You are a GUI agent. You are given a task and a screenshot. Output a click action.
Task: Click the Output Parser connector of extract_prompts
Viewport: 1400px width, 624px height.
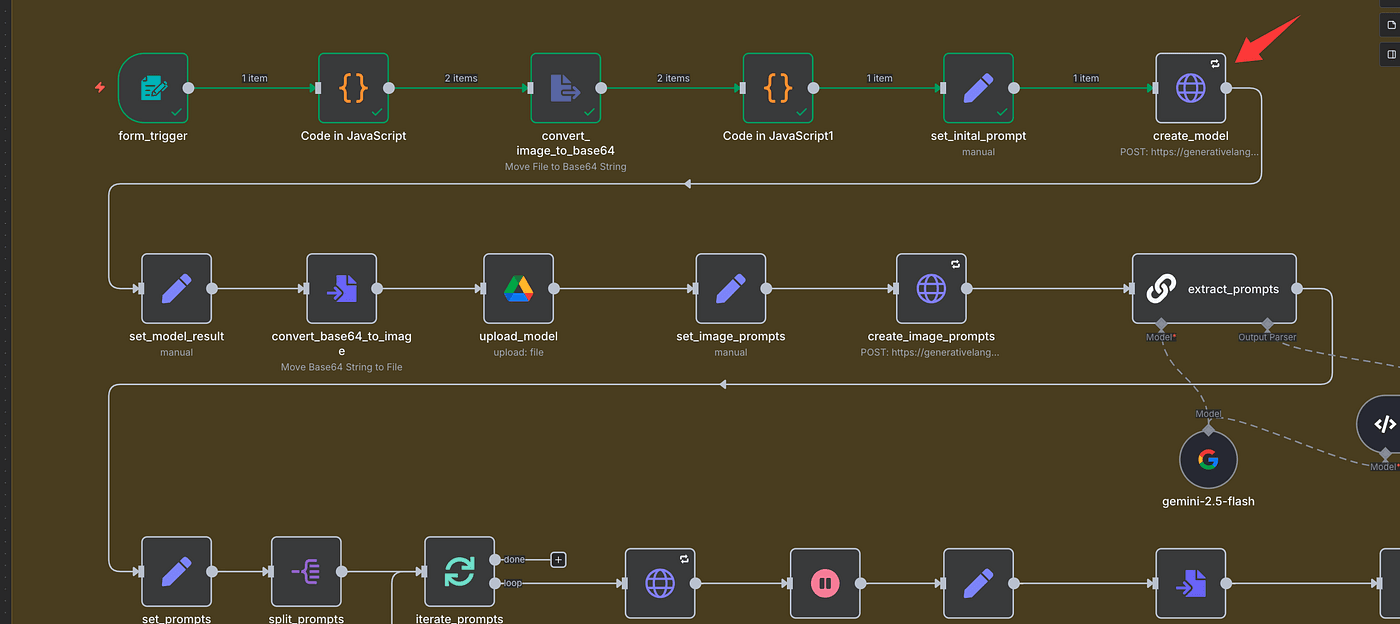click(x=1267, y=325)
